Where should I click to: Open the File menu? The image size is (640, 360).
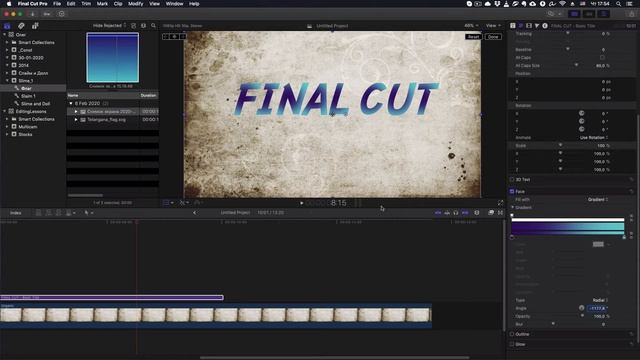[x=57, y=4]
